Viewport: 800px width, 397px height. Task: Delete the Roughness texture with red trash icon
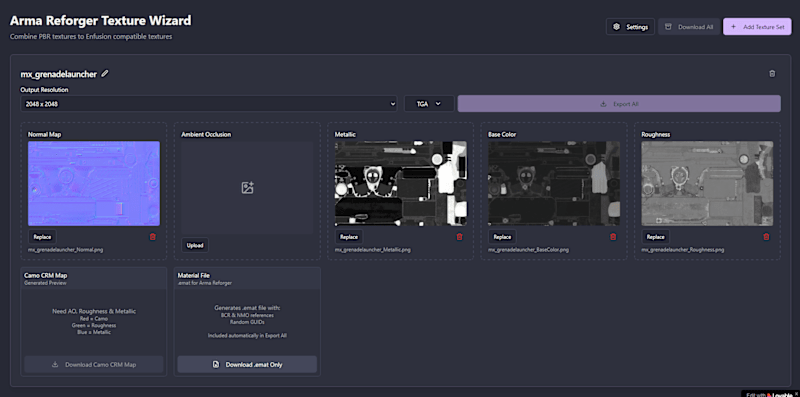[x=766, y=237]
